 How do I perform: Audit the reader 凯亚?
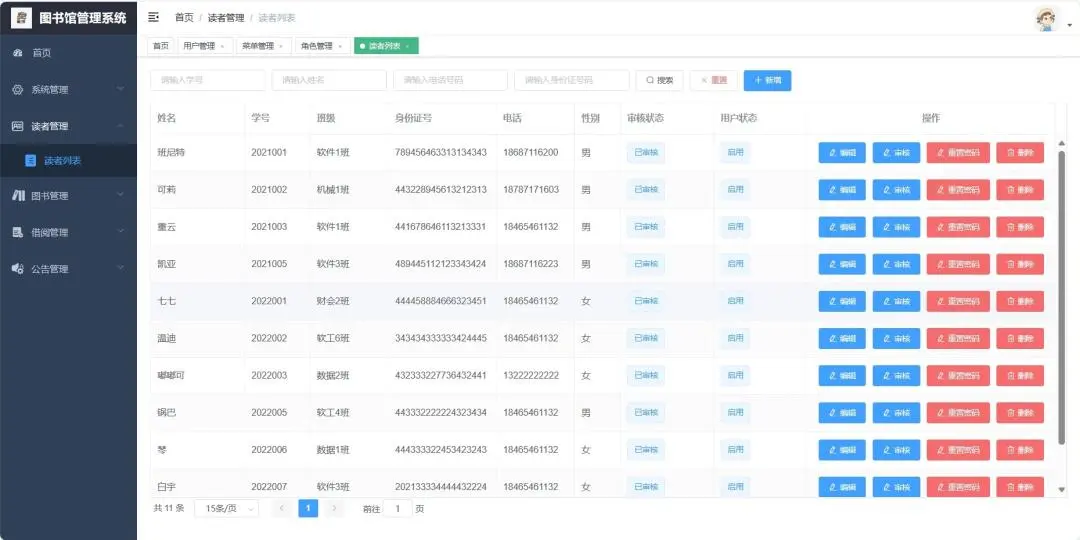pos(896,264)
